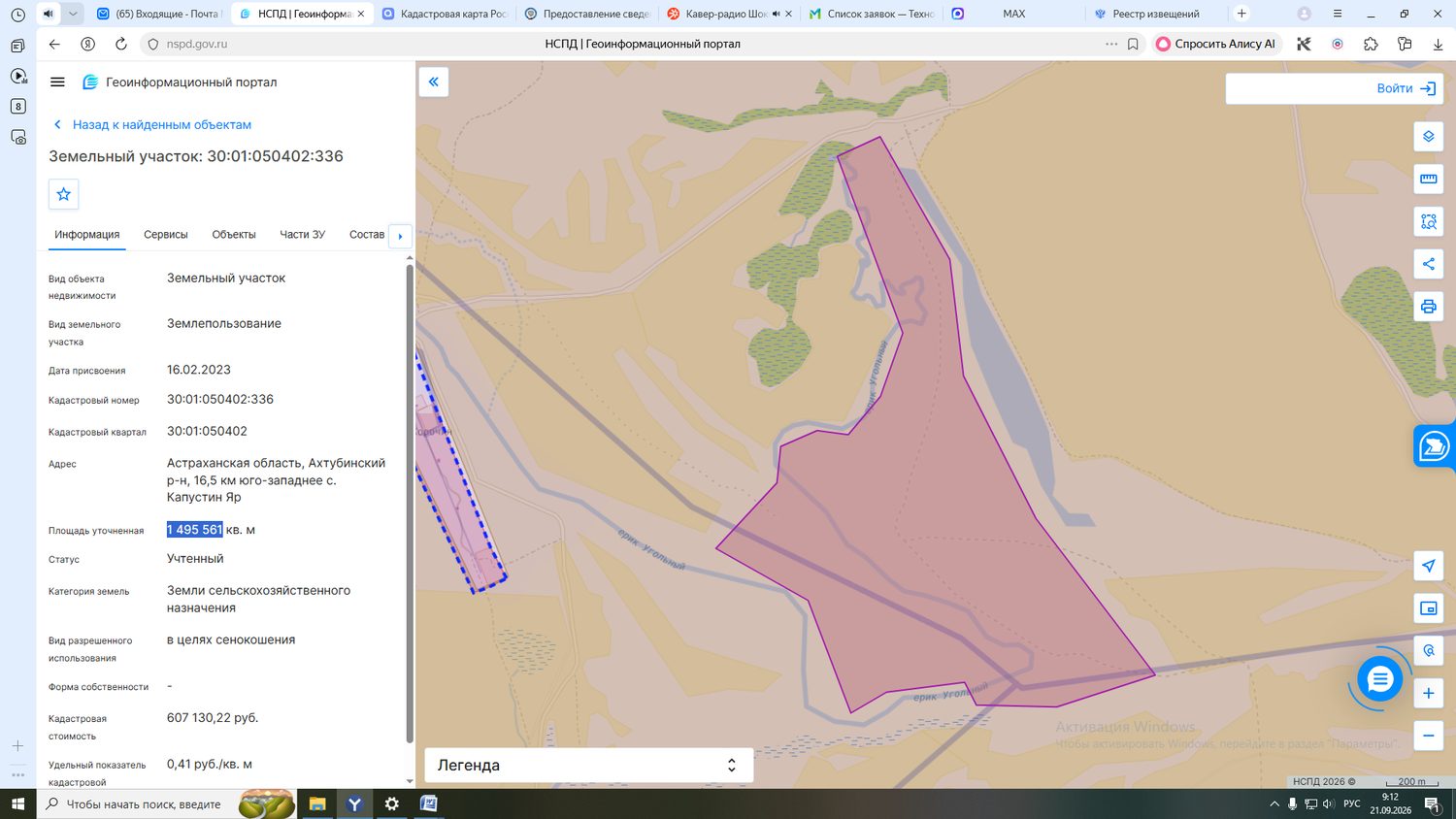Zoom out on the map
1456x819 pixels.
click(x=1428, y=736)
